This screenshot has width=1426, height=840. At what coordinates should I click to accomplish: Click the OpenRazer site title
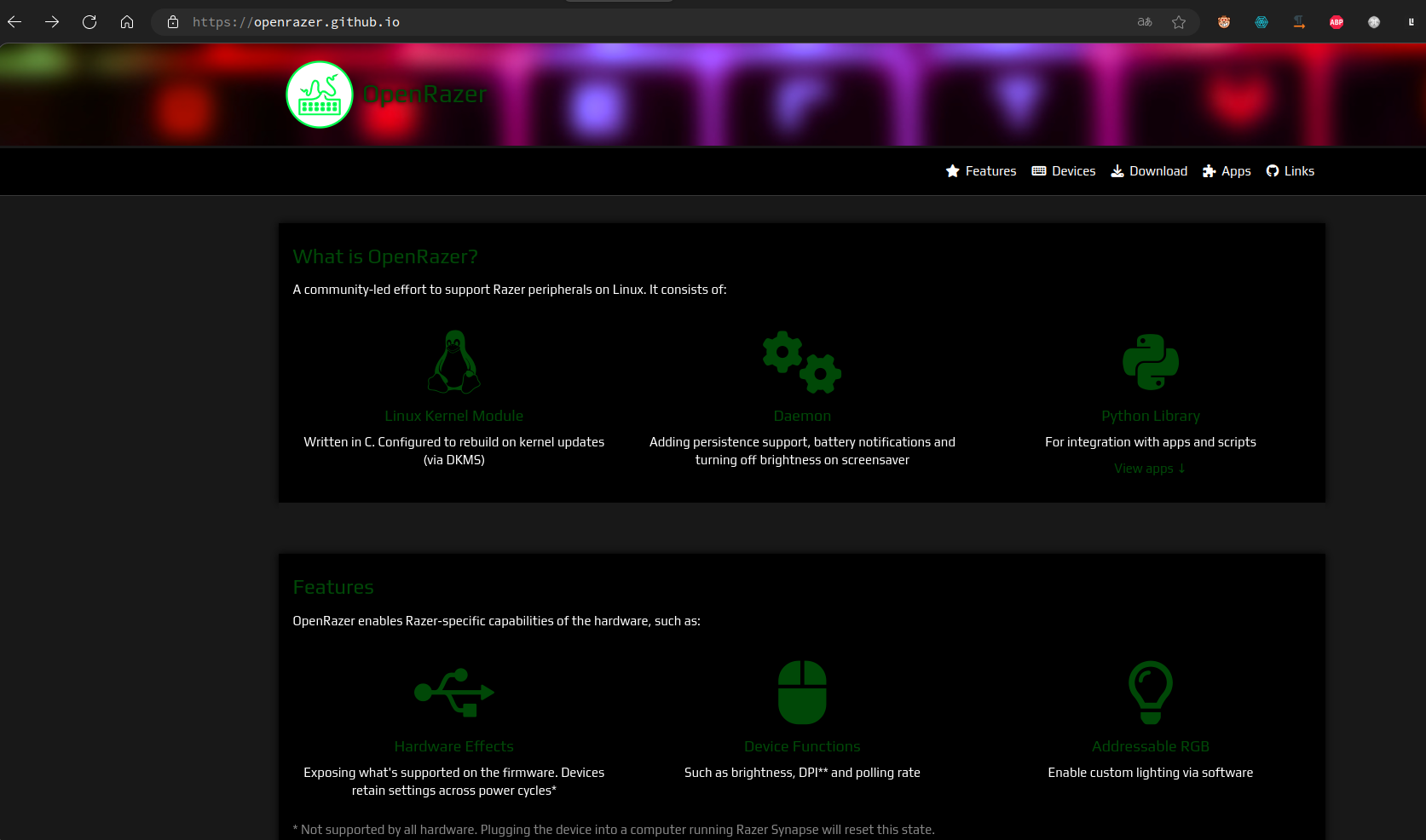click(x=425, y=94)
